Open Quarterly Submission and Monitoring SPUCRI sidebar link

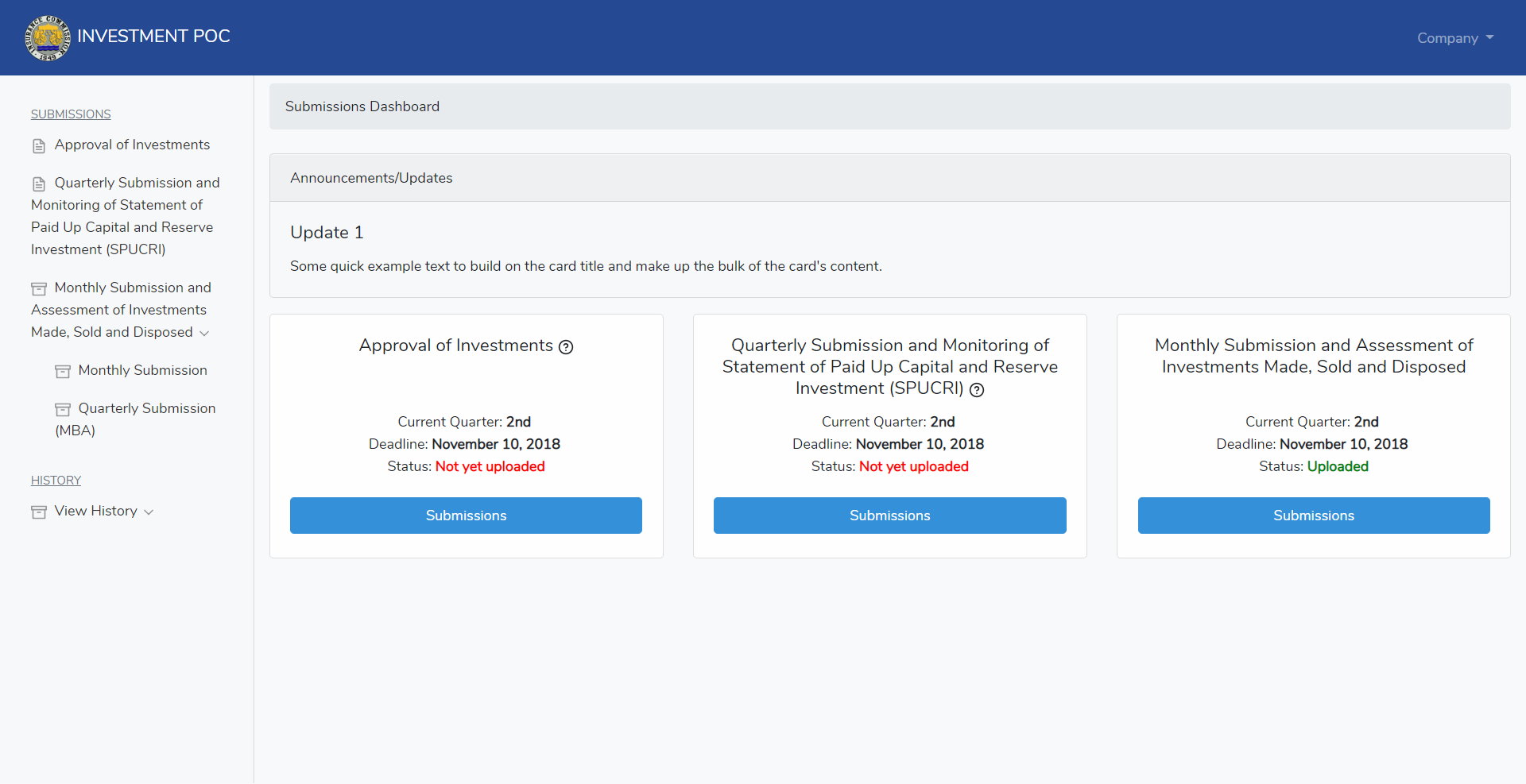pos(126,216)
